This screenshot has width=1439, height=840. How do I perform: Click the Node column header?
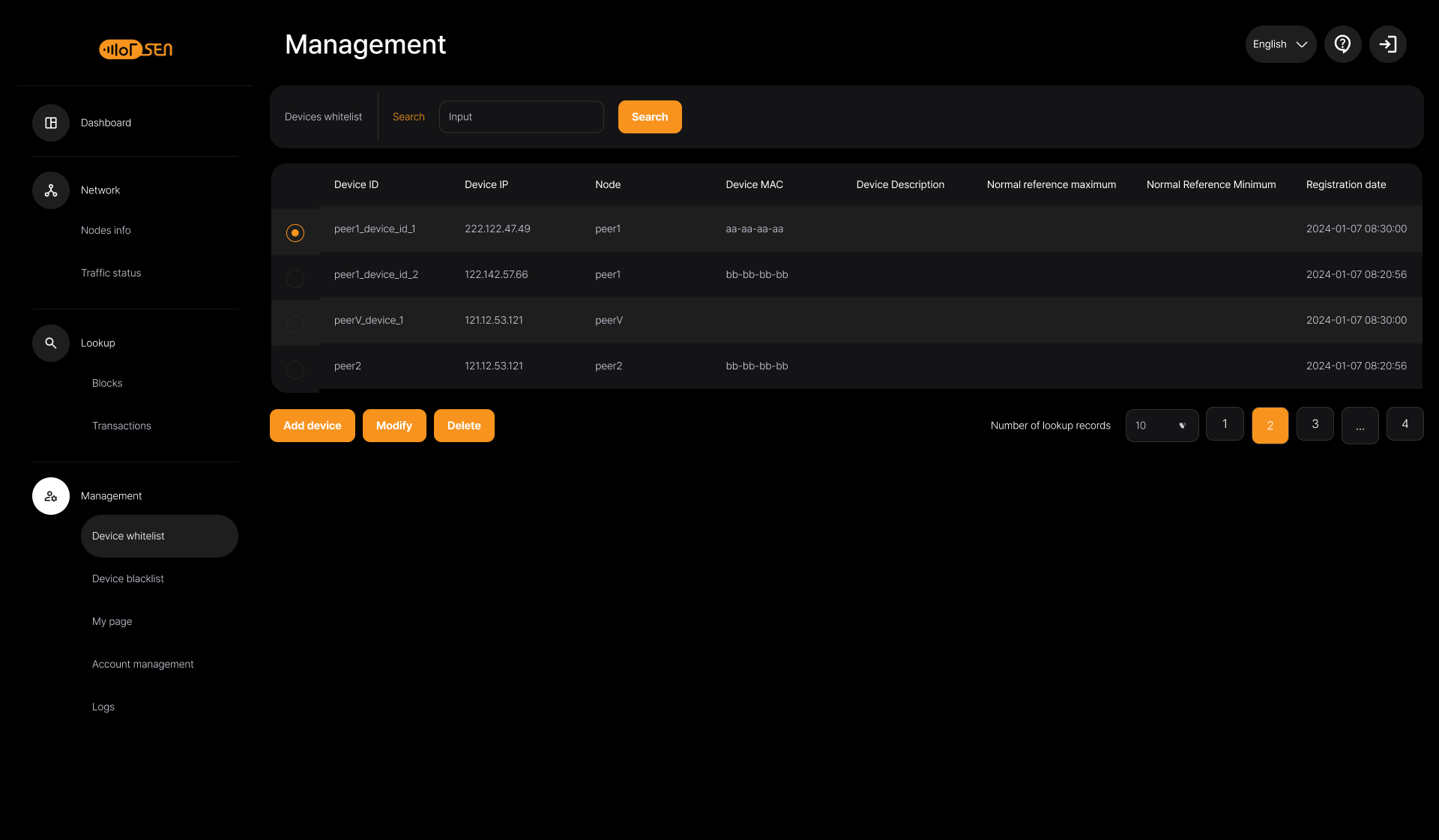608,184
